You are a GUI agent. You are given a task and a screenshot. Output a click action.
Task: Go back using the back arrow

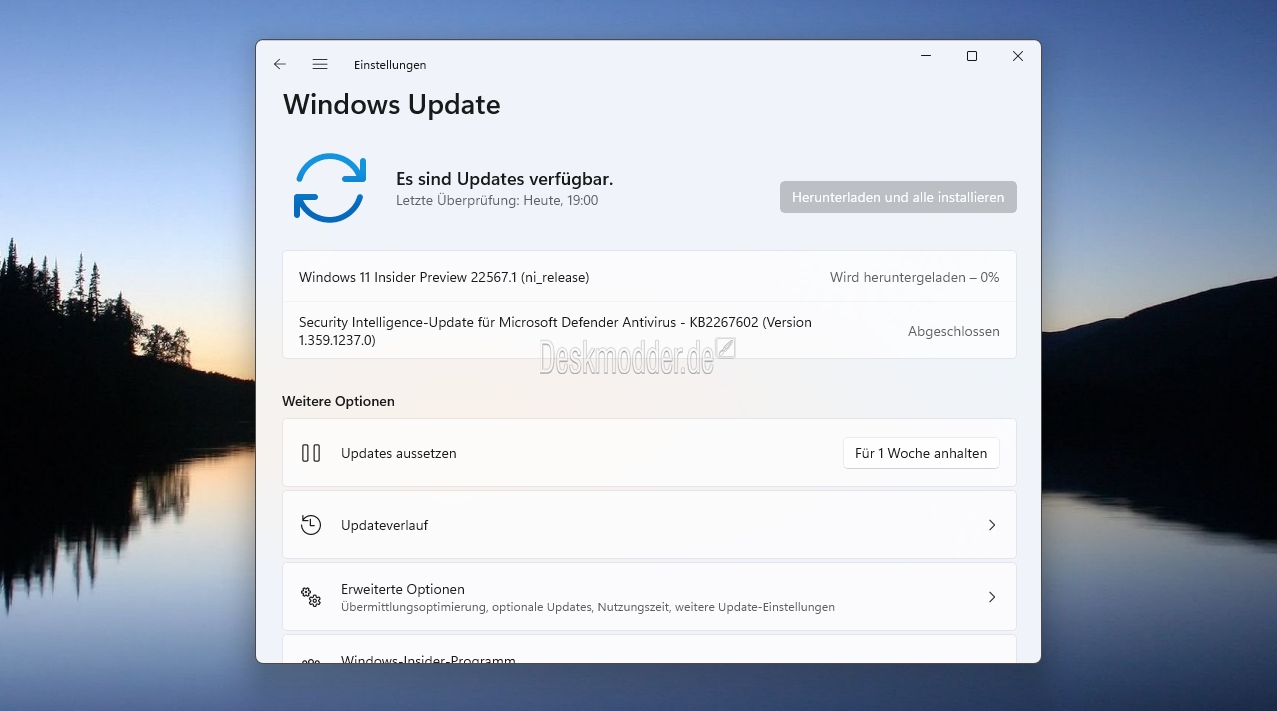[280, 64]
